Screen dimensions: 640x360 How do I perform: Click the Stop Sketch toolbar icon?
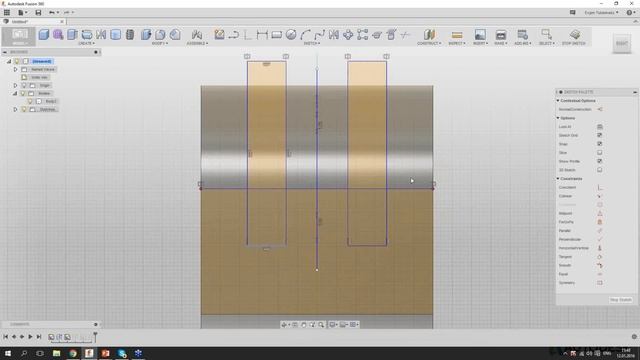[x=575, y=34]
